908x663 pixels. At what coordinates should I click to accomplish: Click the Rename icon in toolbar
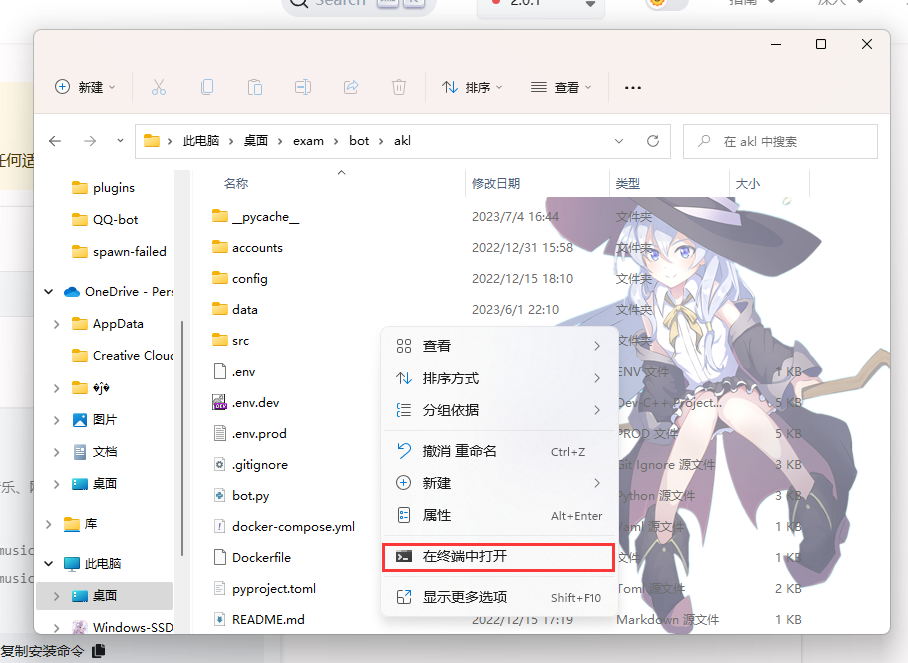[303, 87]
